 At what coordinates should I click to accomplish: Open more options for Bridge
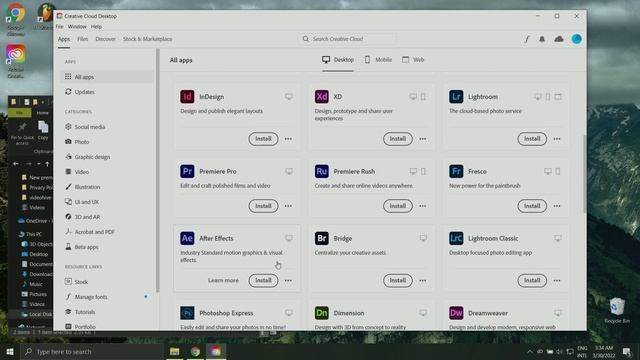point(422,281)
